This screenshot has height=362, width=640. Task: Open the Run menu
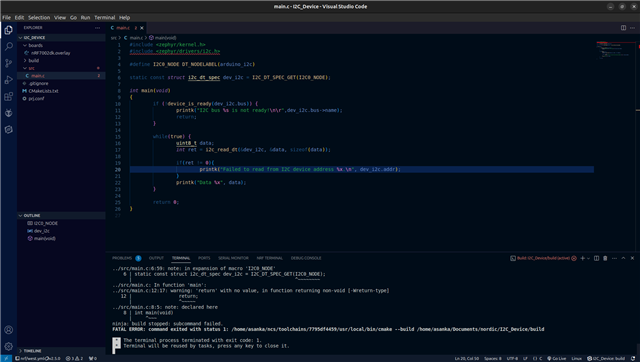pyautogui.click(x=85, y=18)
